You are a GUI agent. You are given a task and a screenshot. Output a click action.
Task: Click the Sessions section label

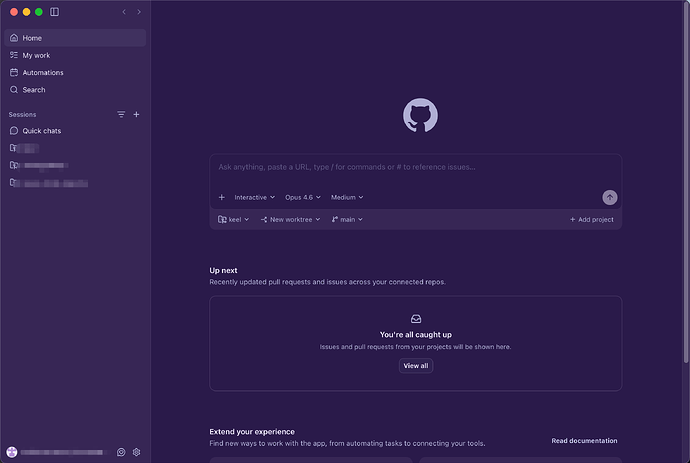coord(22,114)
